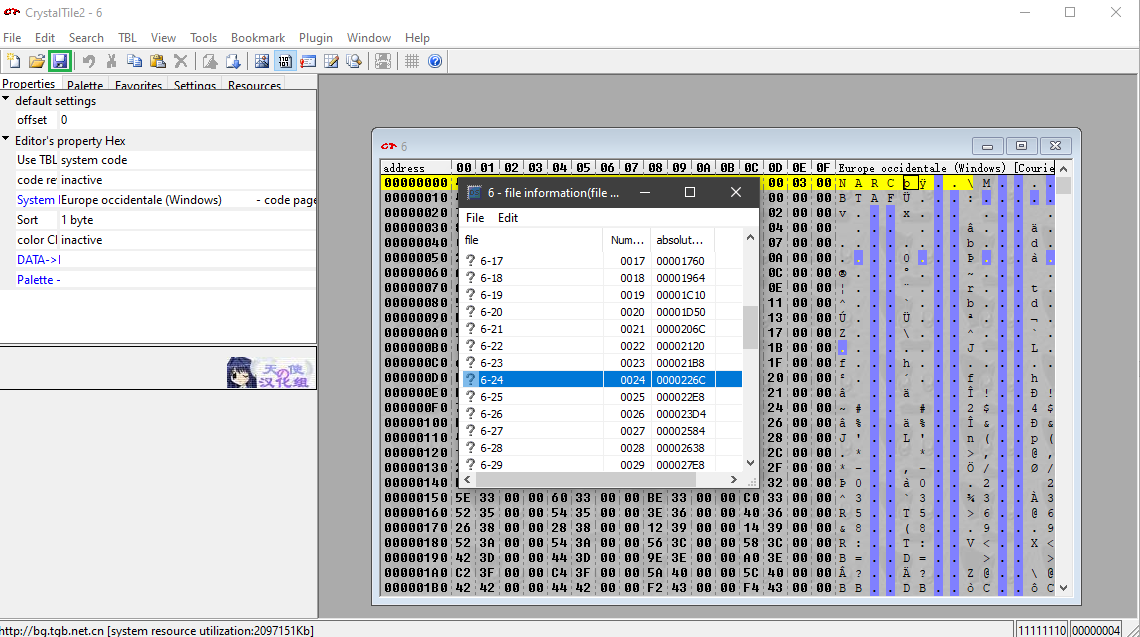Open the Plugin menu
Viewport: 1140px width, 637px height.
point(316,38)
